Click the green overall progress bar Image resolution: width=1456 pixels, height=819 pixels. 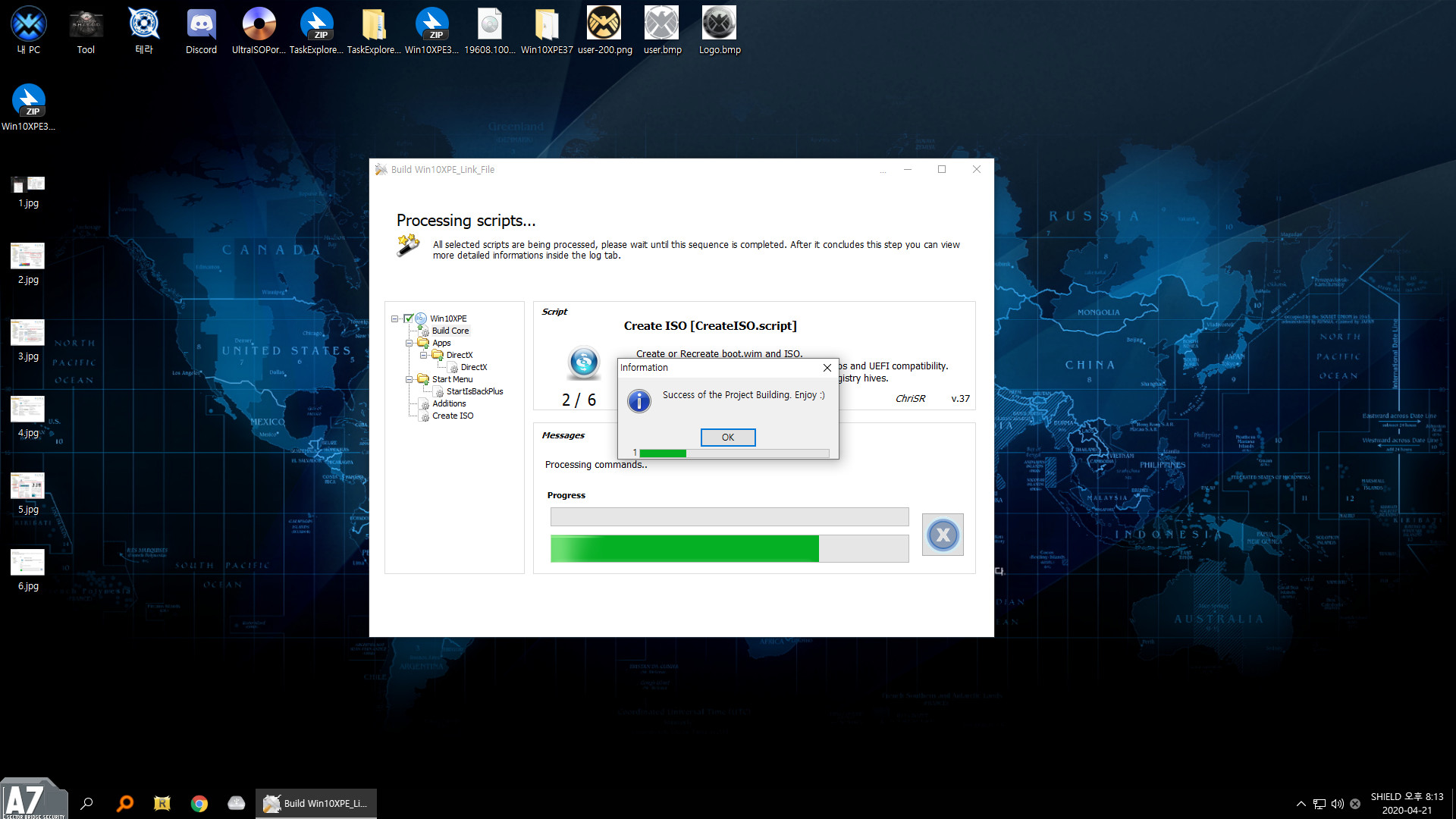(x=730, y=548)
